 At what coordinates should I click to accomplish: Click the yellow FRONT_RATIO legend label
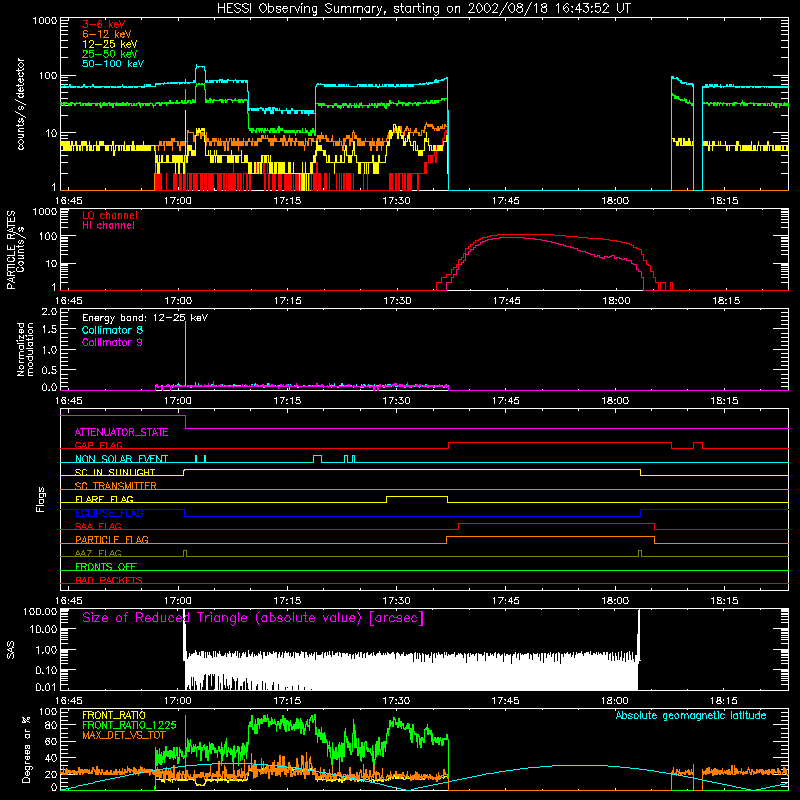tap(113, 715)
